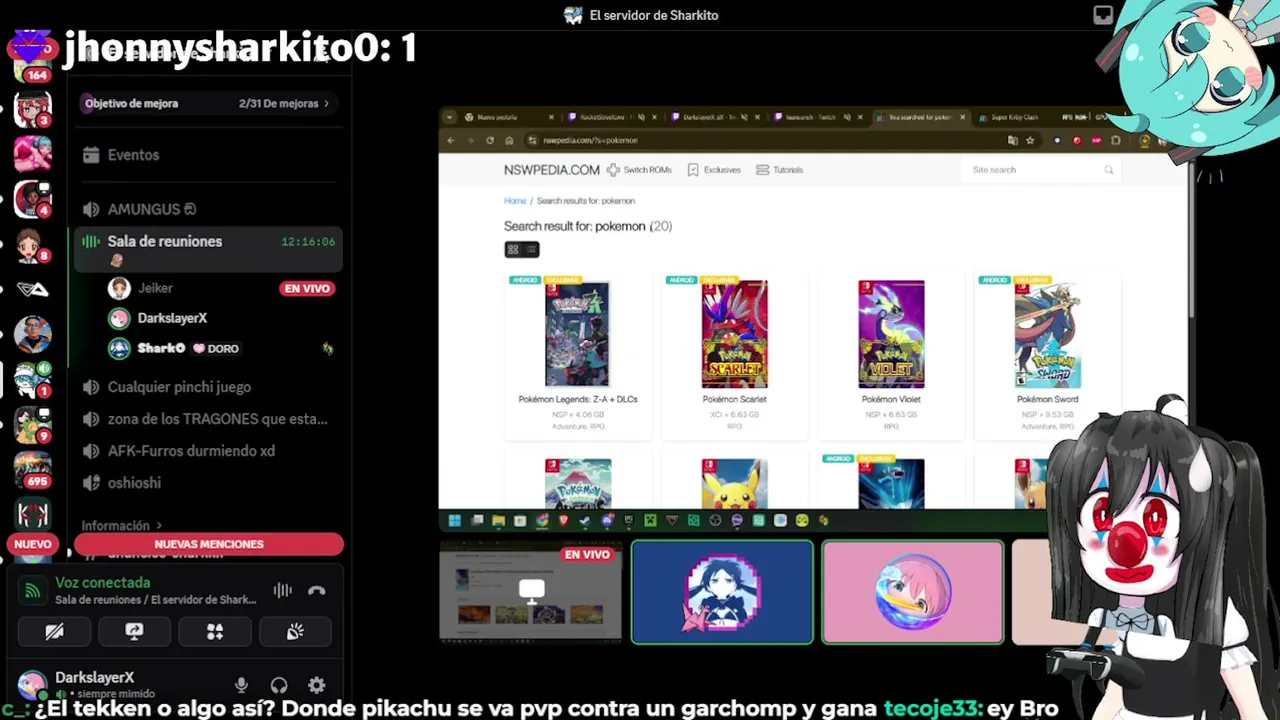Screen dimensions: 1280x720
Task: Open the Exclusives menu item
Action: click(714, 170)
